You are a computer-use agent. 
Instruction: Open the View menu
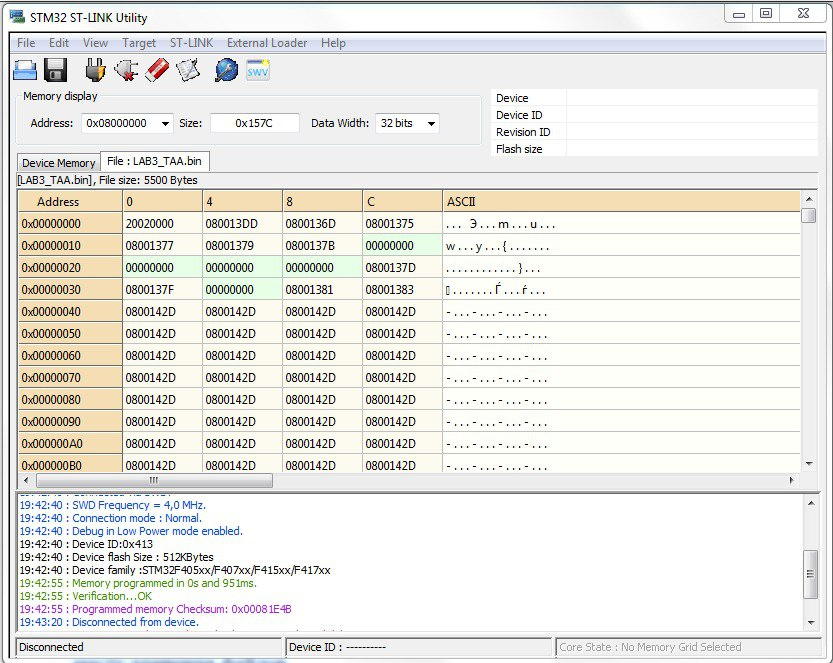click(x=96, y=42)
